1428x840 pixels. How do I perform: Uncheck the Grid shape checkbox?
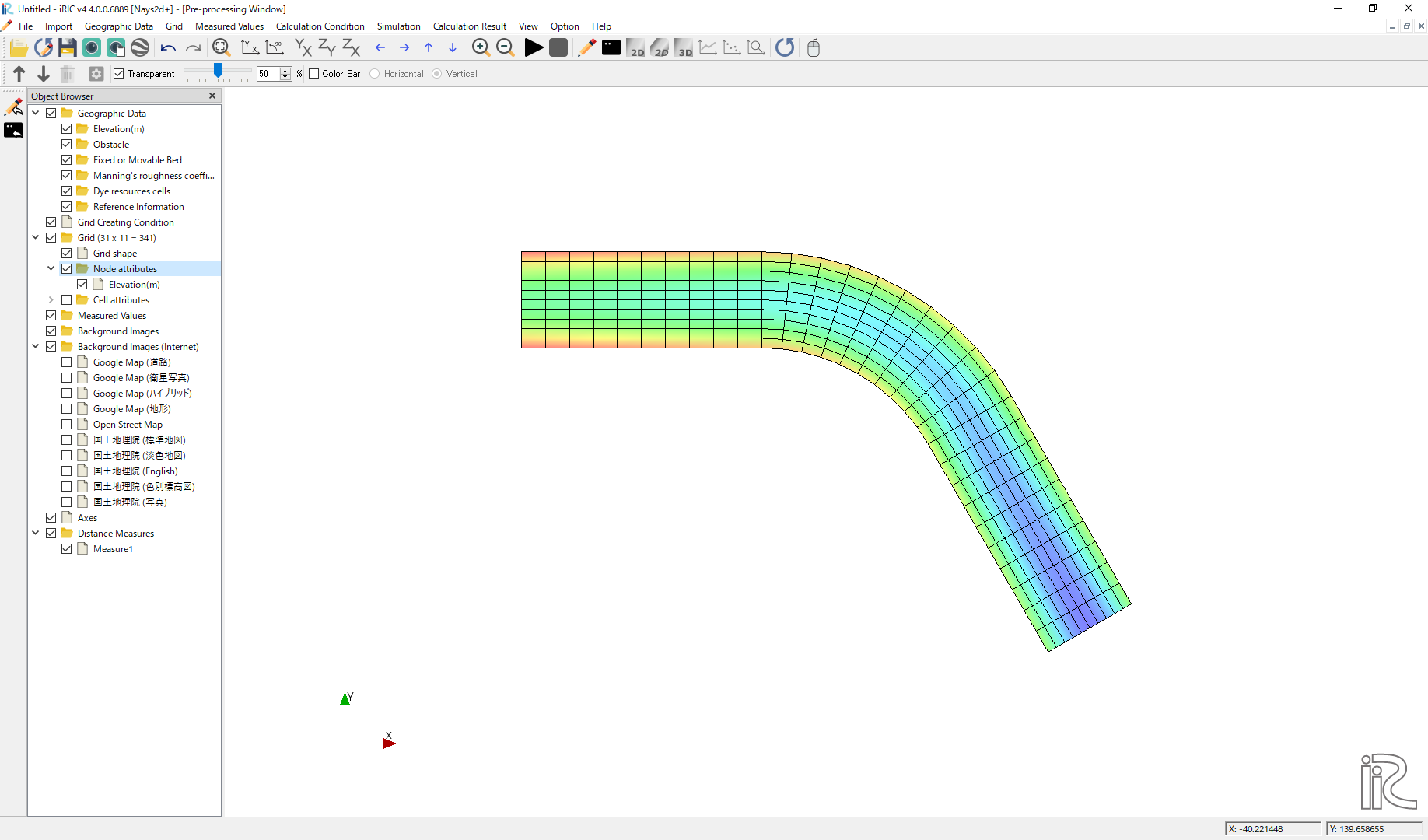tap(67, 254)
